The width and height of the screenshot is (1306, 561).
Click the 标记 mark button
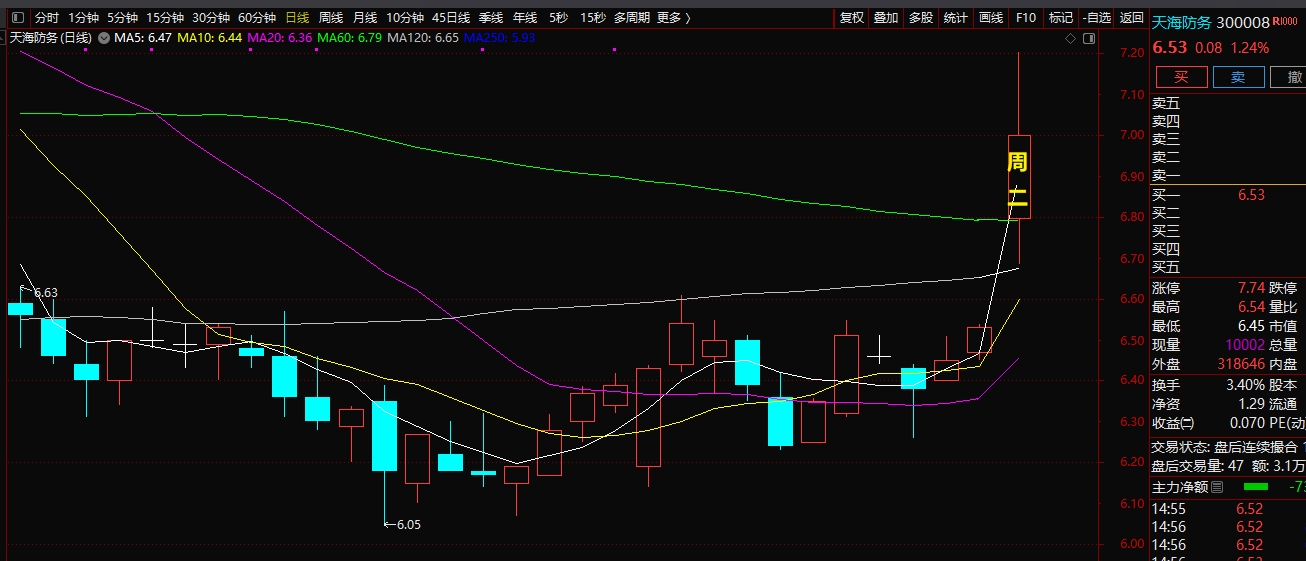click(x=1060, y=18)
